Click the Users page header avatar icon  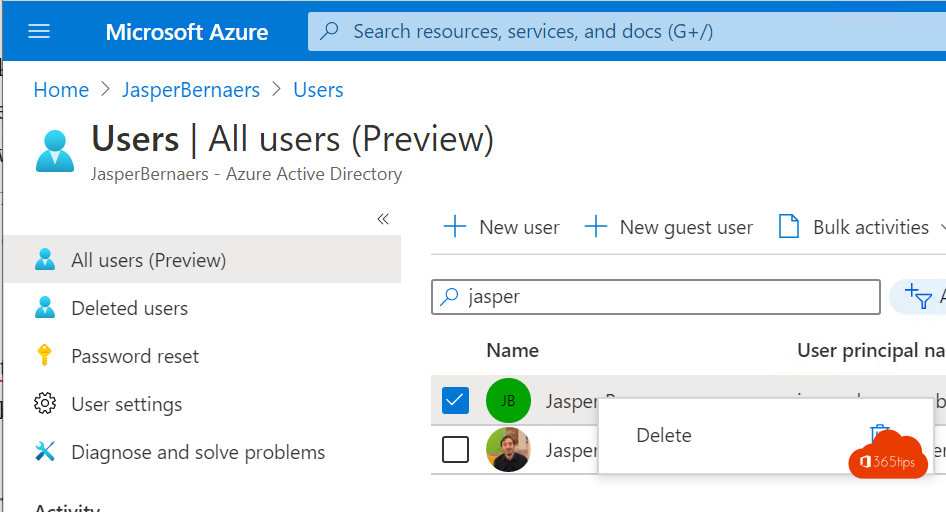click(x=55, y=151)
